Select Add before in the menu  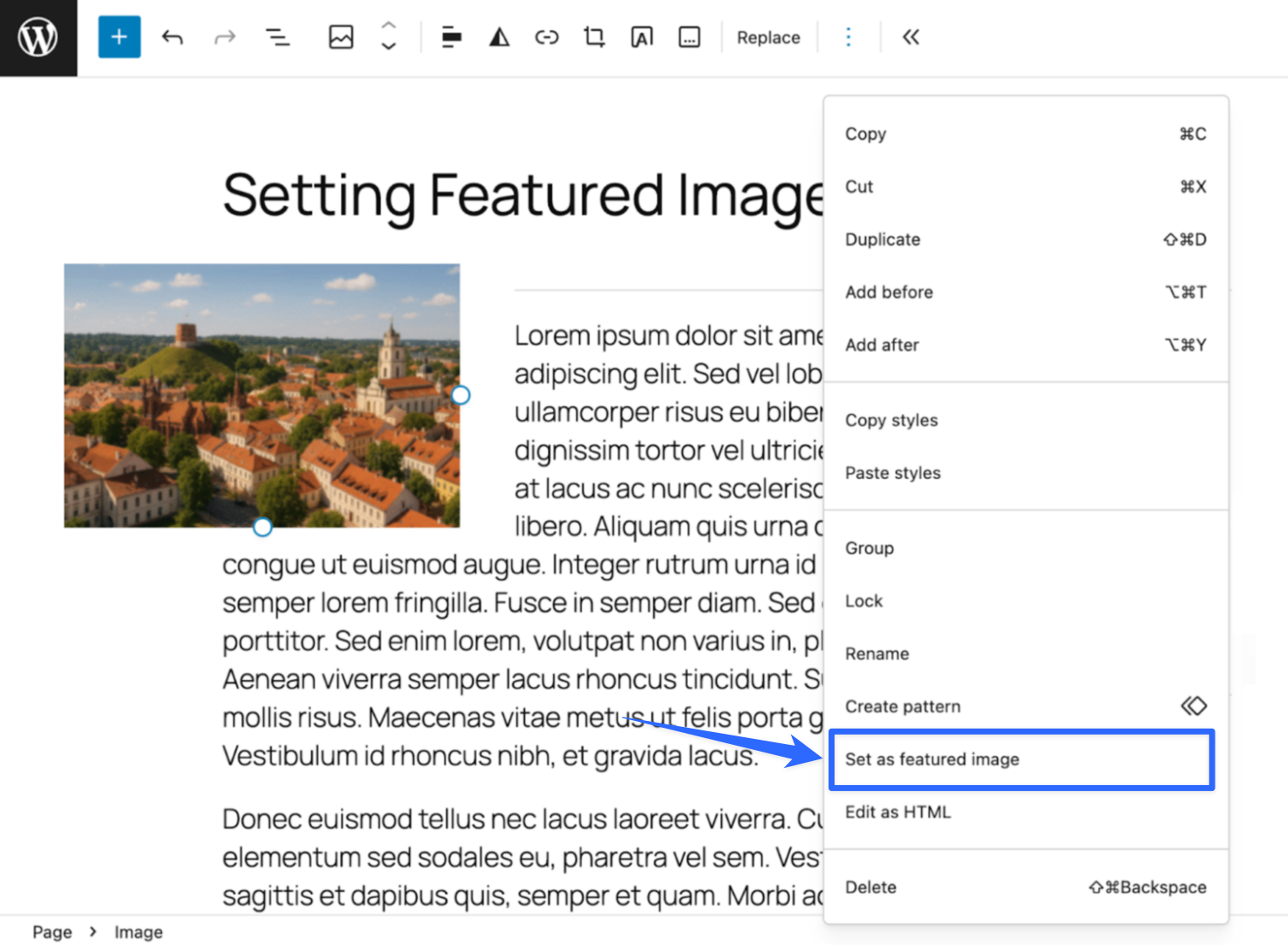pos(1025,292)
